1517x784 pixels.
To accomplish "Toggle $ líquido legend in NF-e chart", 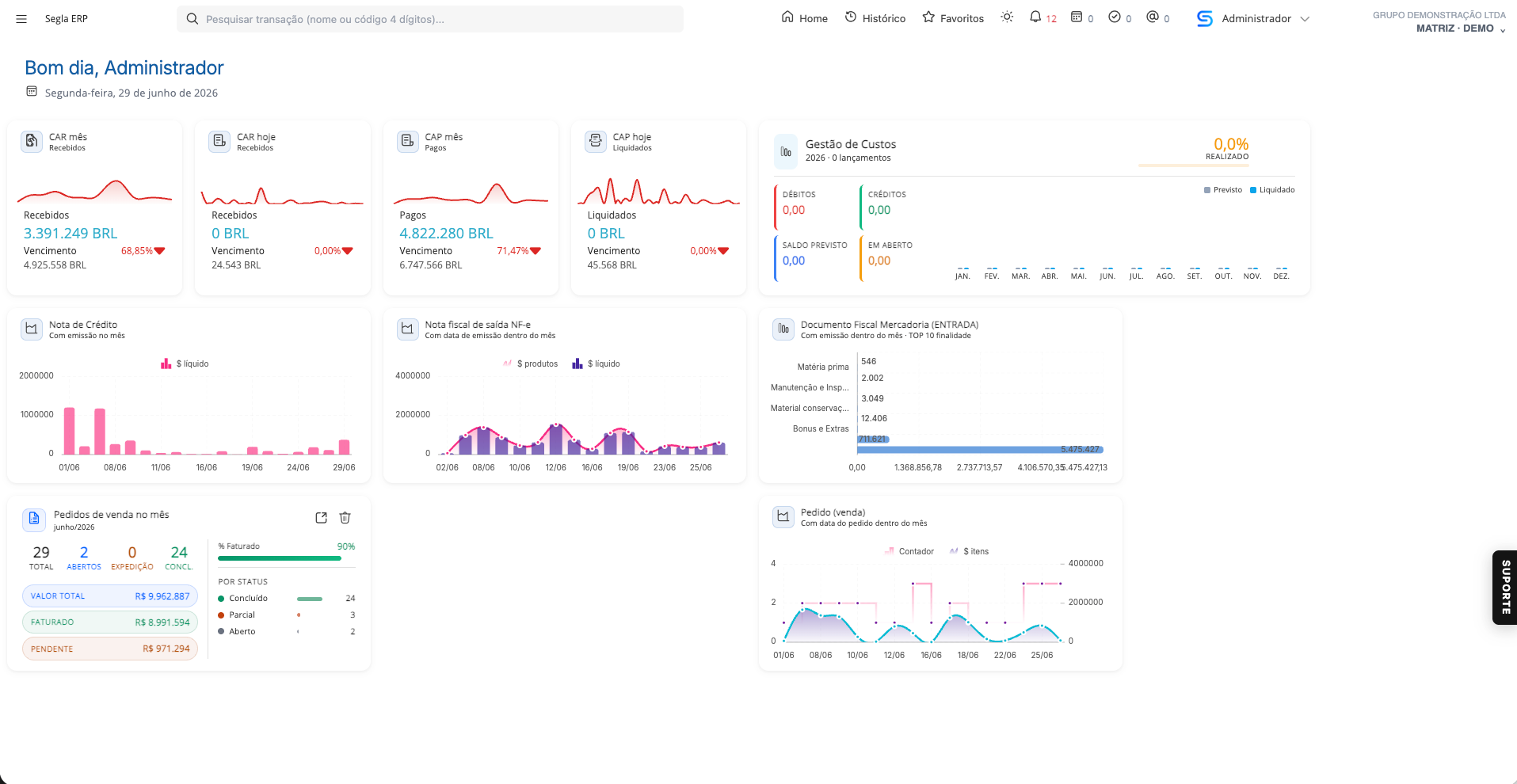I will (596, 363).
